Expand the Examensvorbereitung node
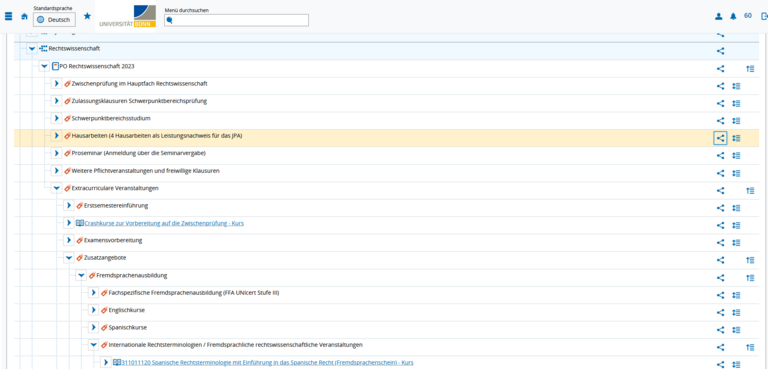This screenshot has width=768, height=369. tap(69, 240)
